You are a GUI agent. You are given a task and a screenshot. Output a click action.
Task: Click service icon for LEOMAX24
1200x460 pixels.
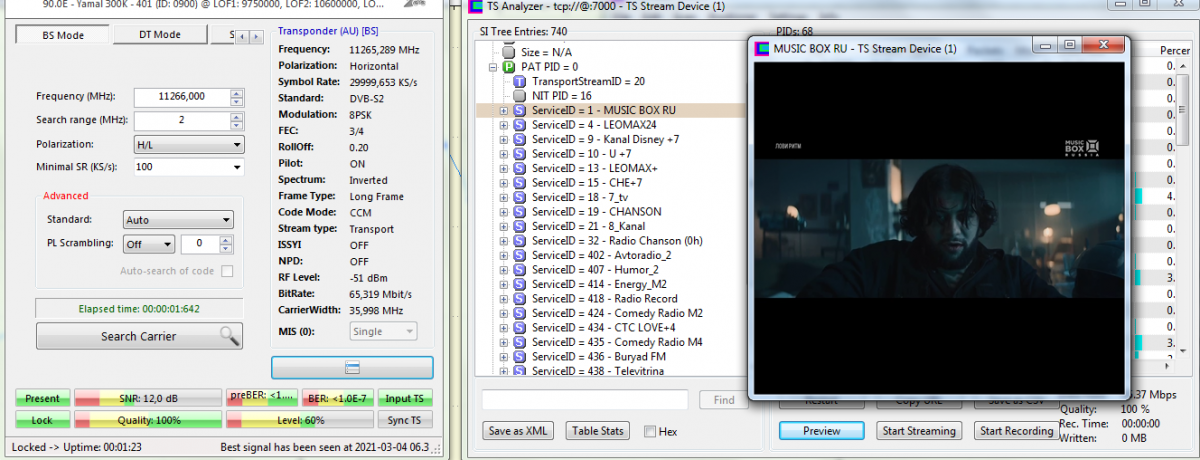point(519,125)
